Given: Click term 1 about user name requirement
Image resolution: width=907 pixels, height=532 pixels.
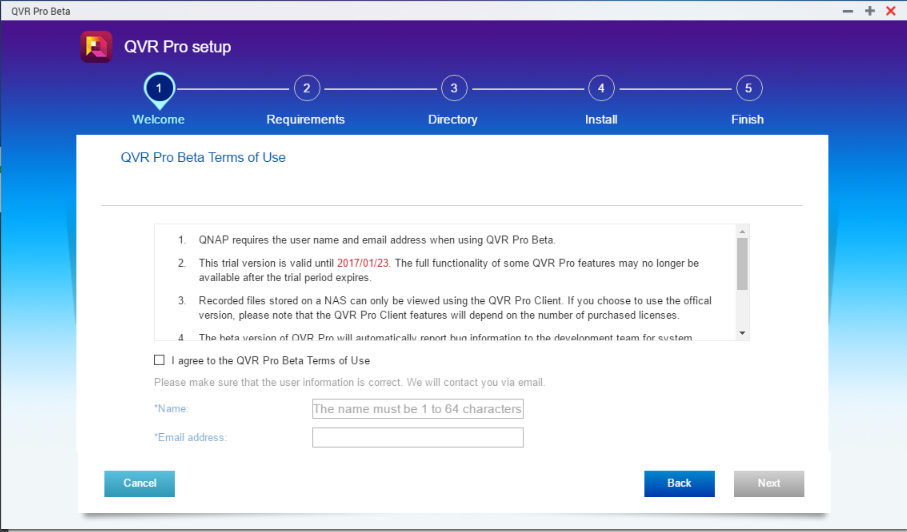Looking at the screenshot, I should [377, 240].
